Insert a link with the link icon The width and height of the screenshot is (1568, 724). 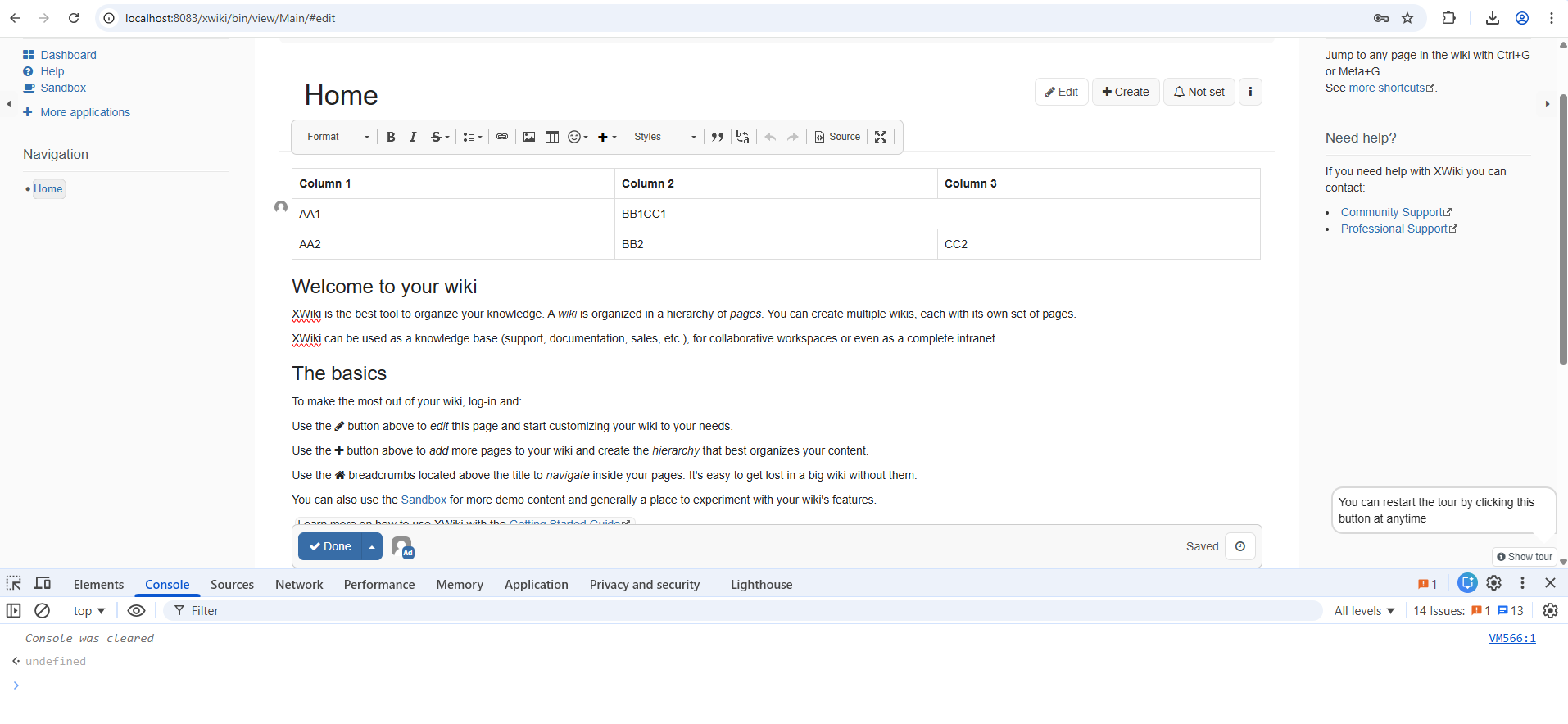point(502,137)
